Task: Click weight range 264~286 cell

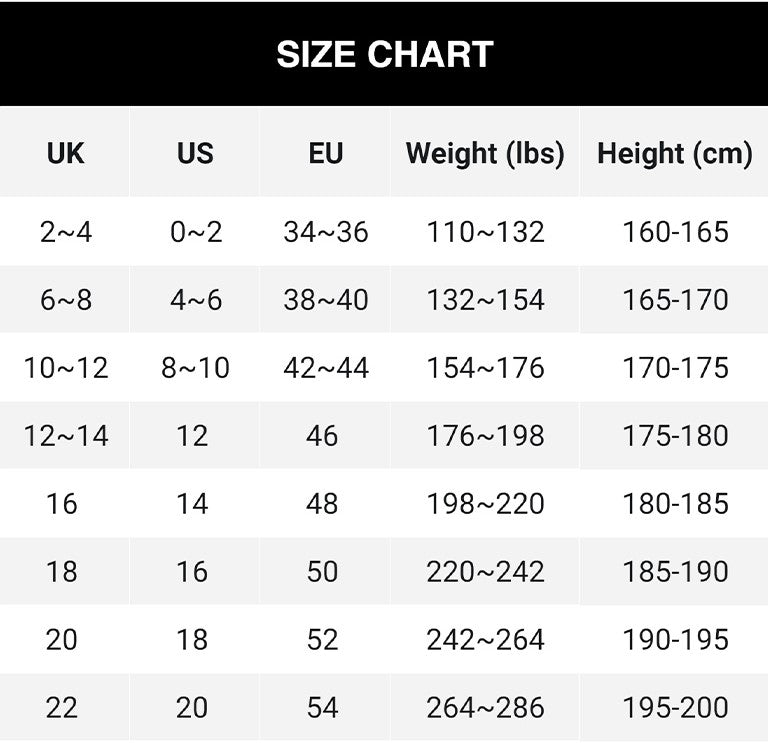Action: coord(486,708)
